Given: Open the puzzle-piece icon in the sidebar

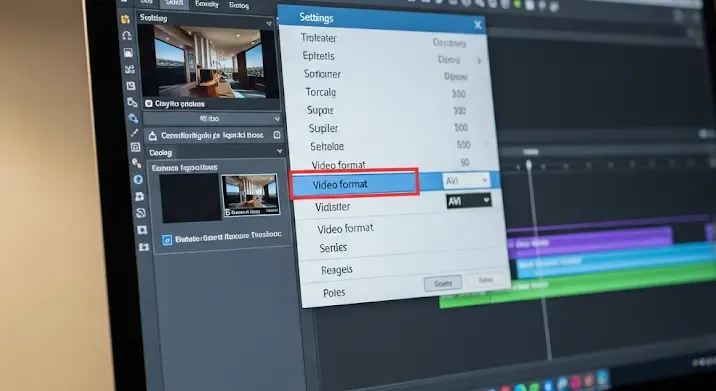Looking at the screenshot, I should [139, 196].
